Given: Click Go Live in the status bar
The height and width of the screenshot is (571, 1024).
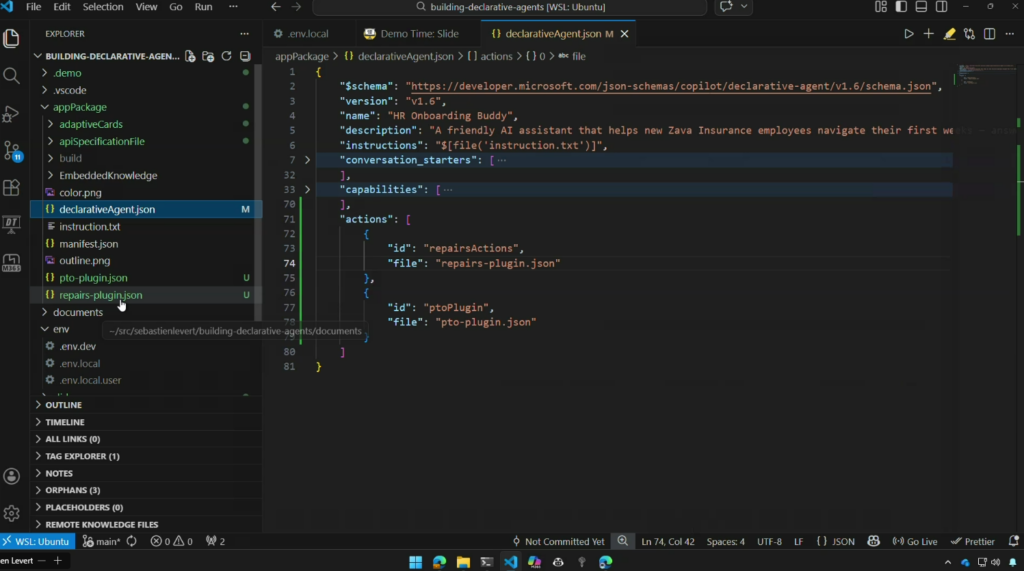Looking at the screenshot, I should point(914,541).
